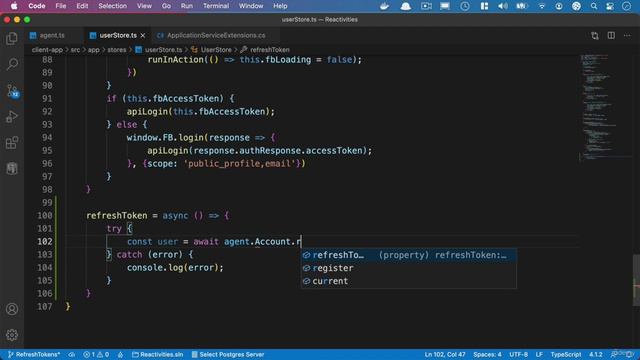This screenshot has height=360, width=640.
Task: Open the Code application menu
Action: [37, 6]
